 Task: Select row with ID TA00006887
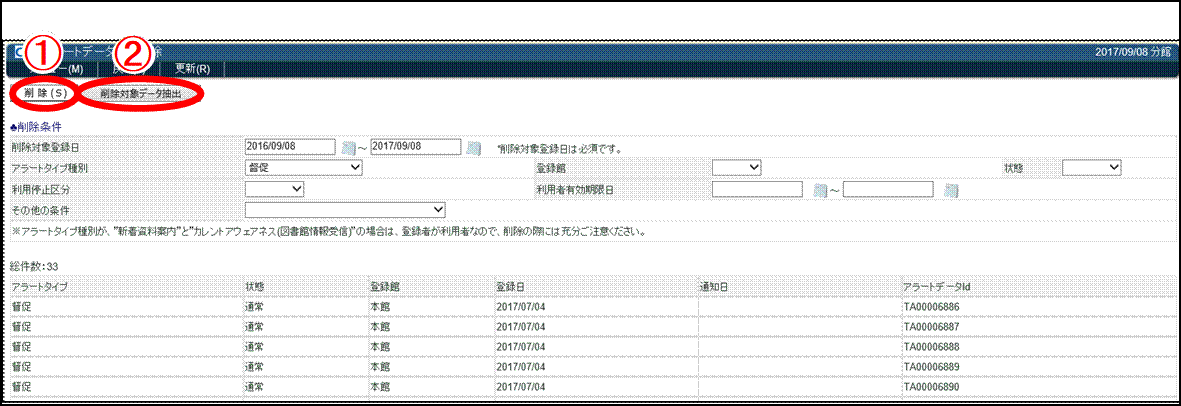[591, 327]
